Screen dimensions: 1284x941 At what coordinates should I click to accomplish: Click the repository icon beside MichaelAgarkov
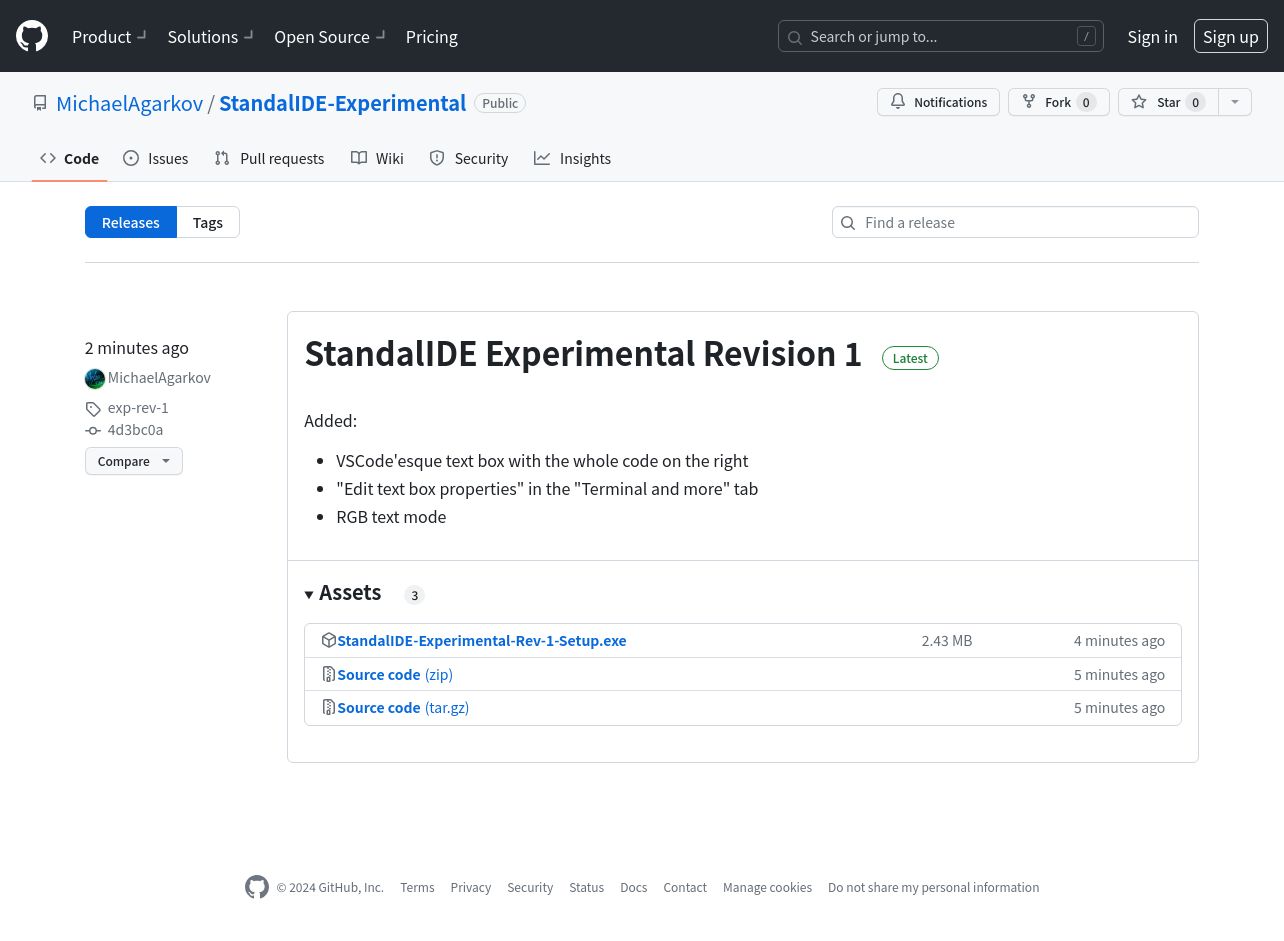point(40,103)
